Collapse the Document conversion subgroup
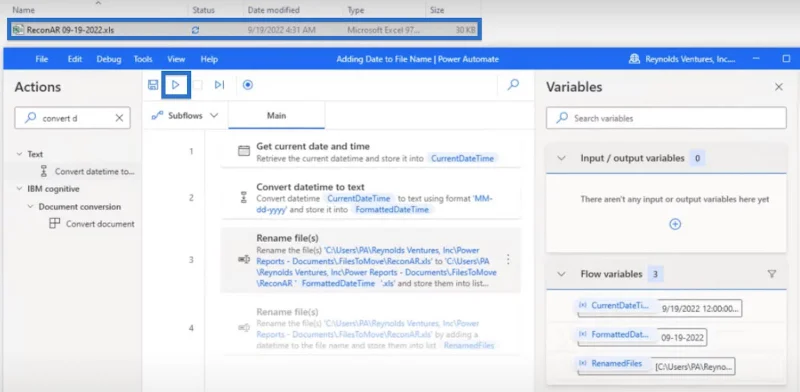 click(31, 207)
